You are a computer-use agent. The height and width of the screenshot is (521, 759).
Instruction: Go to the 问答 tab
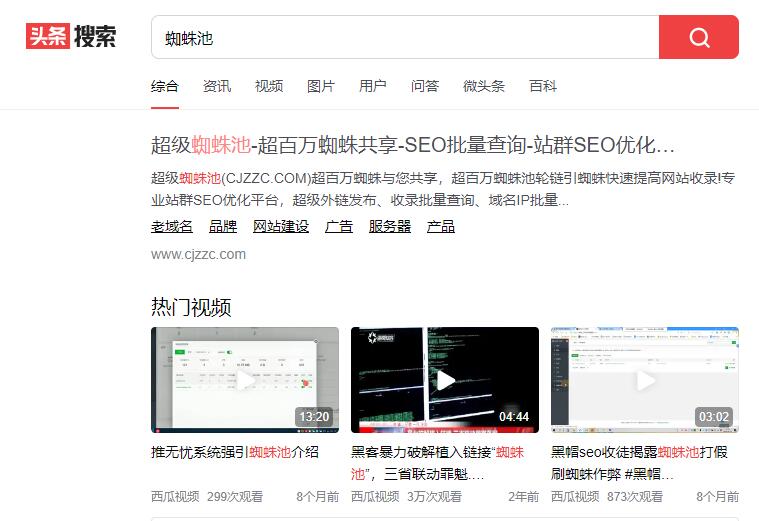(x=425, y=86)
